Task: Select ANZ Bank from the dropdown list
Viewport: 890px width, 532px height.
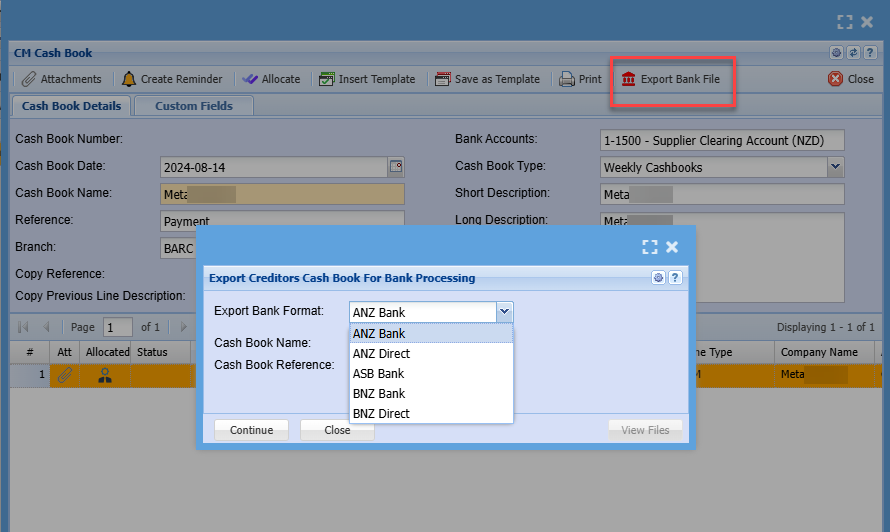Action: click(x=431, y=333)
